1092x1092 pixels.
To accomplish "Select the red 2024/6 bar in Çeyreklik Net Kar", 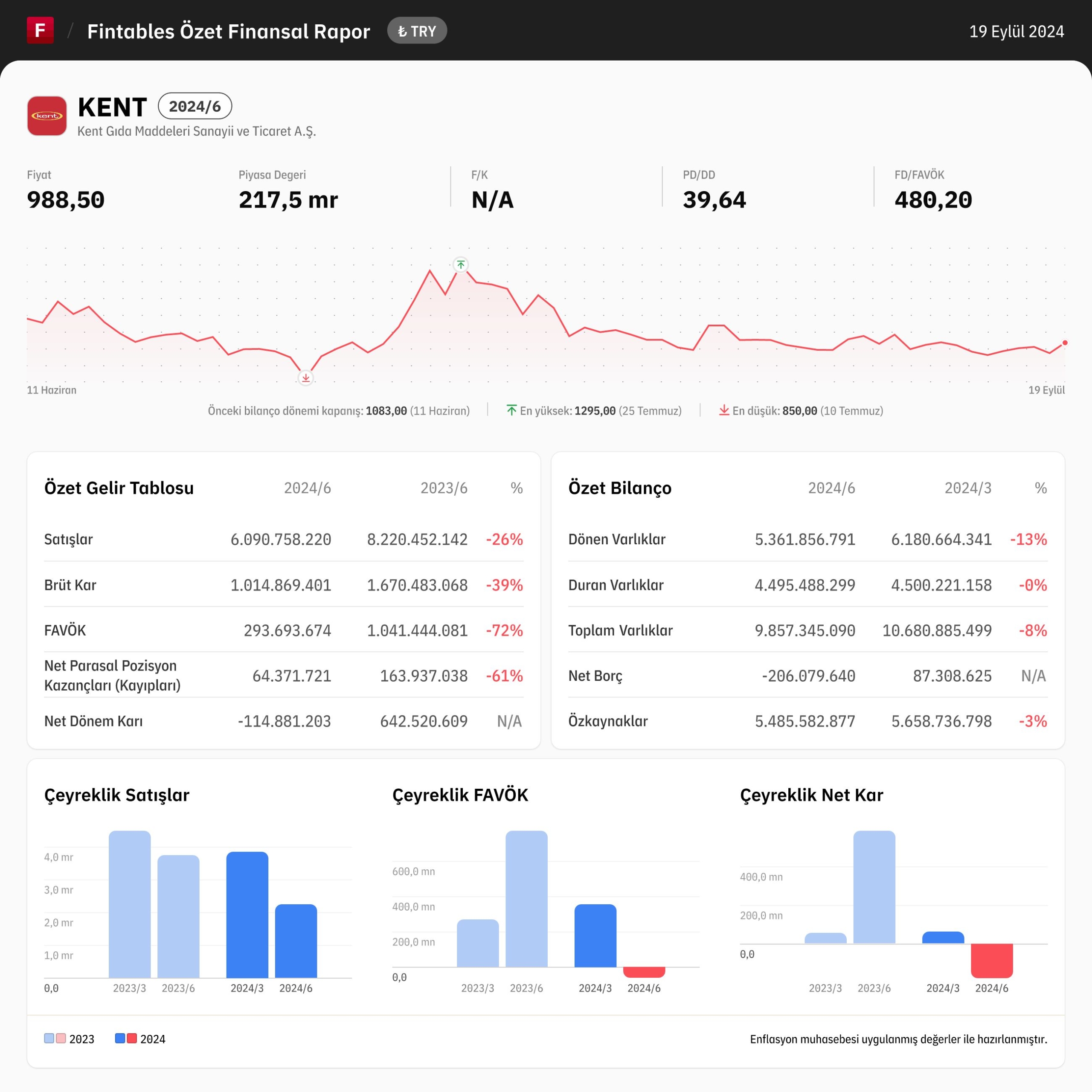I will point(992,961).
